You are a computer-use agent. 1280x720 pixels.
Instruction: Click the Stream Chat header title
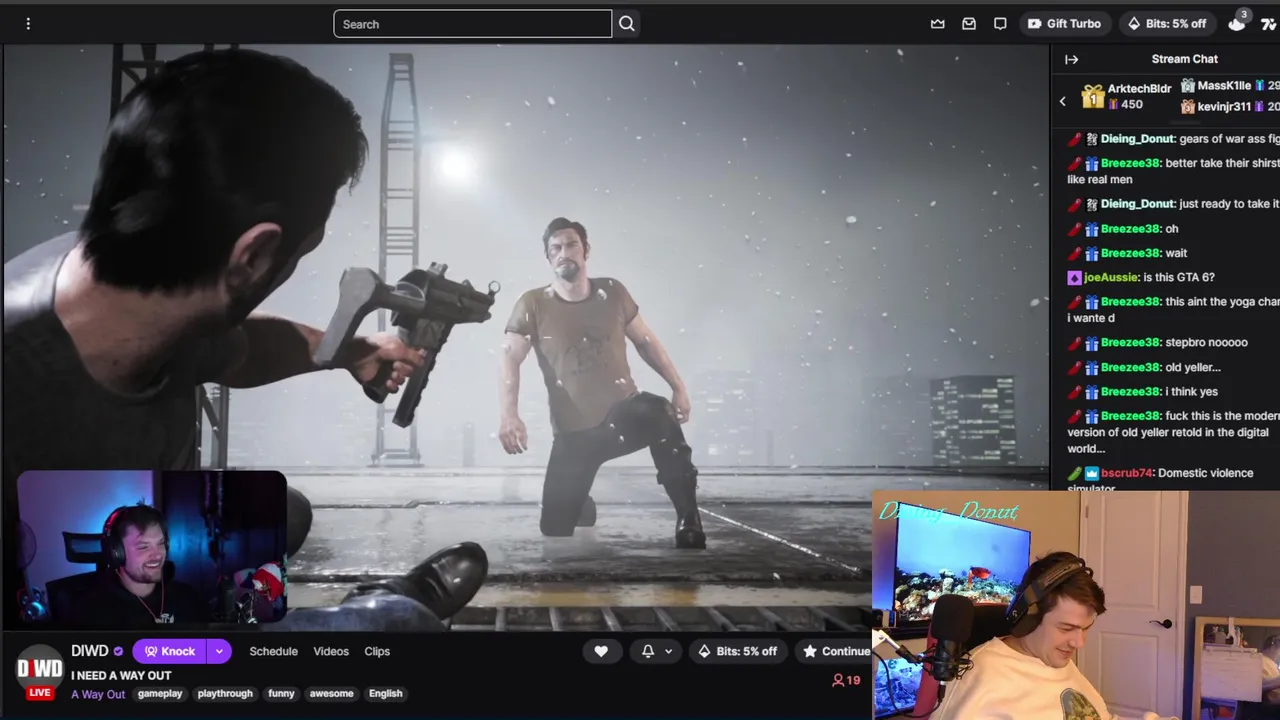pyautogui.click(x=1184, y=59)
